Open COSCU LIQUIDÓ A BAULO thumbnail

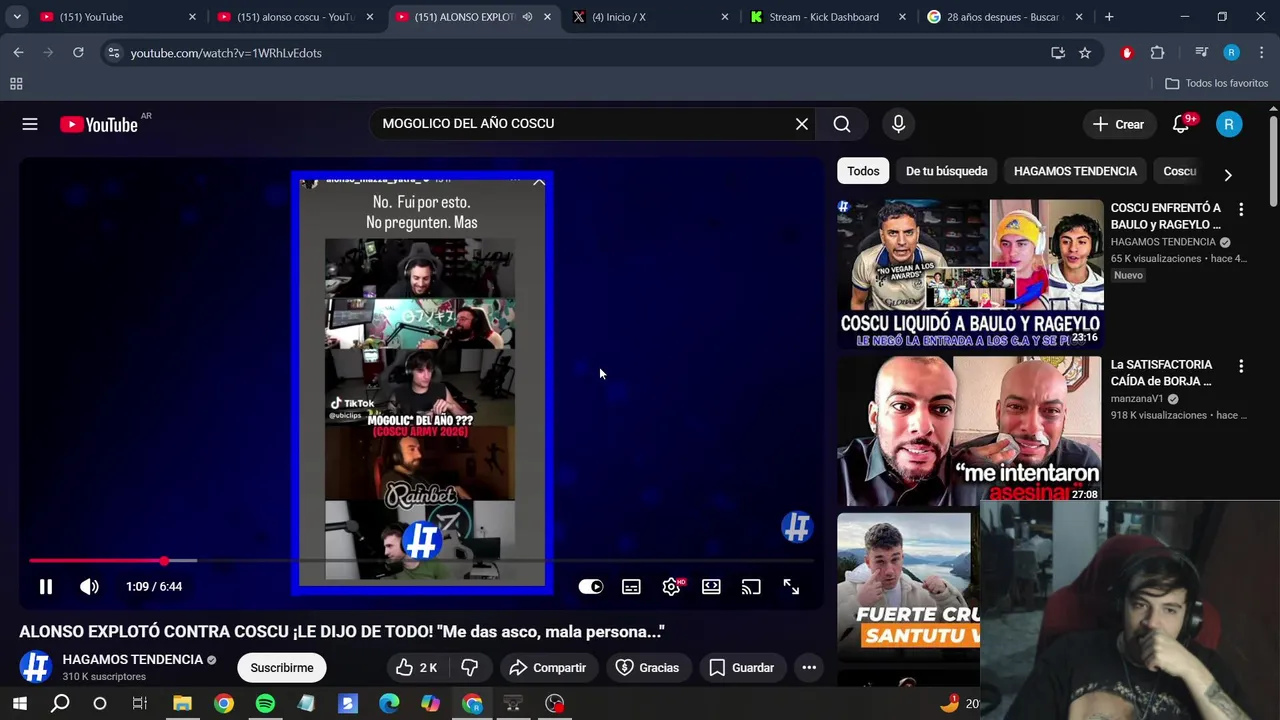coord(970,273)
